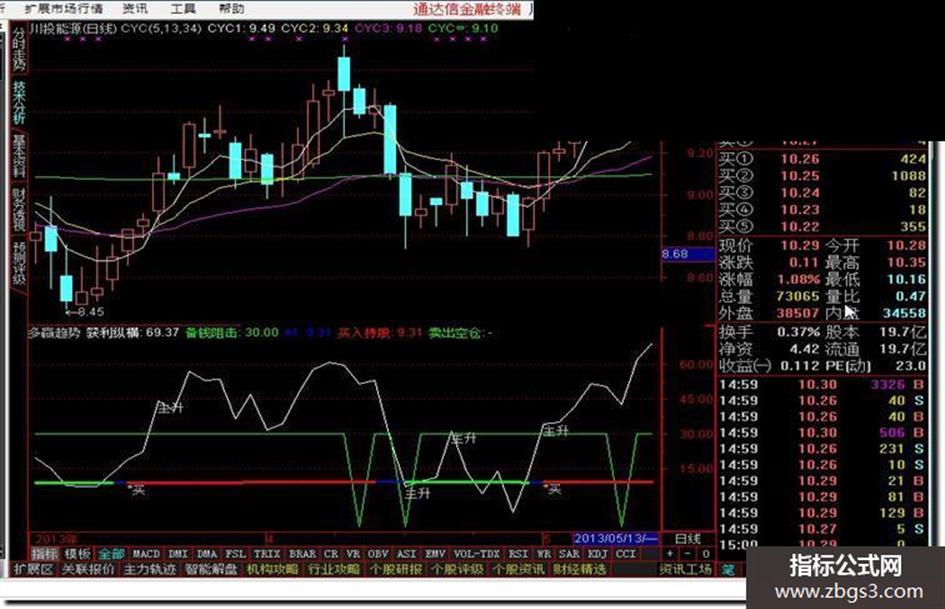
Task: Select the 买④ bid row
Action: tap(823, 210)
